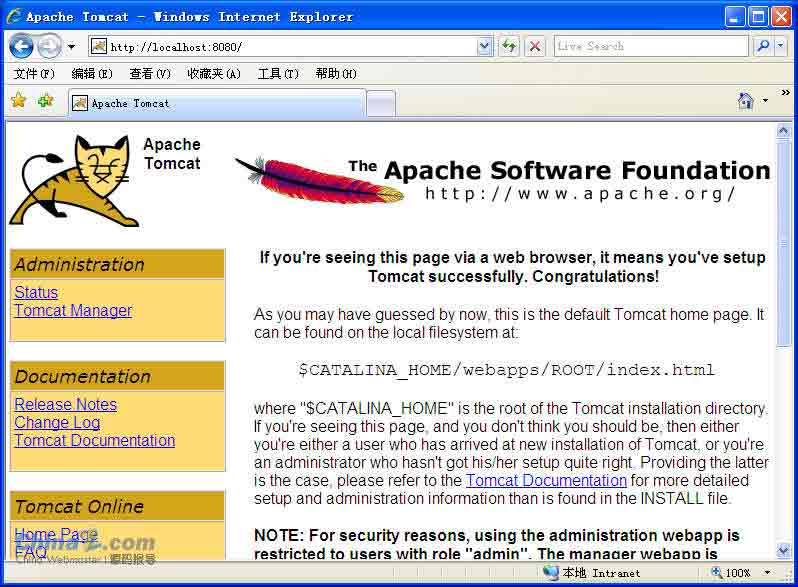Open sidebar Tomcat Documentation link
The height and width of the screenshot is (587, 798).
pyautogui.click(x=95, y=440)
